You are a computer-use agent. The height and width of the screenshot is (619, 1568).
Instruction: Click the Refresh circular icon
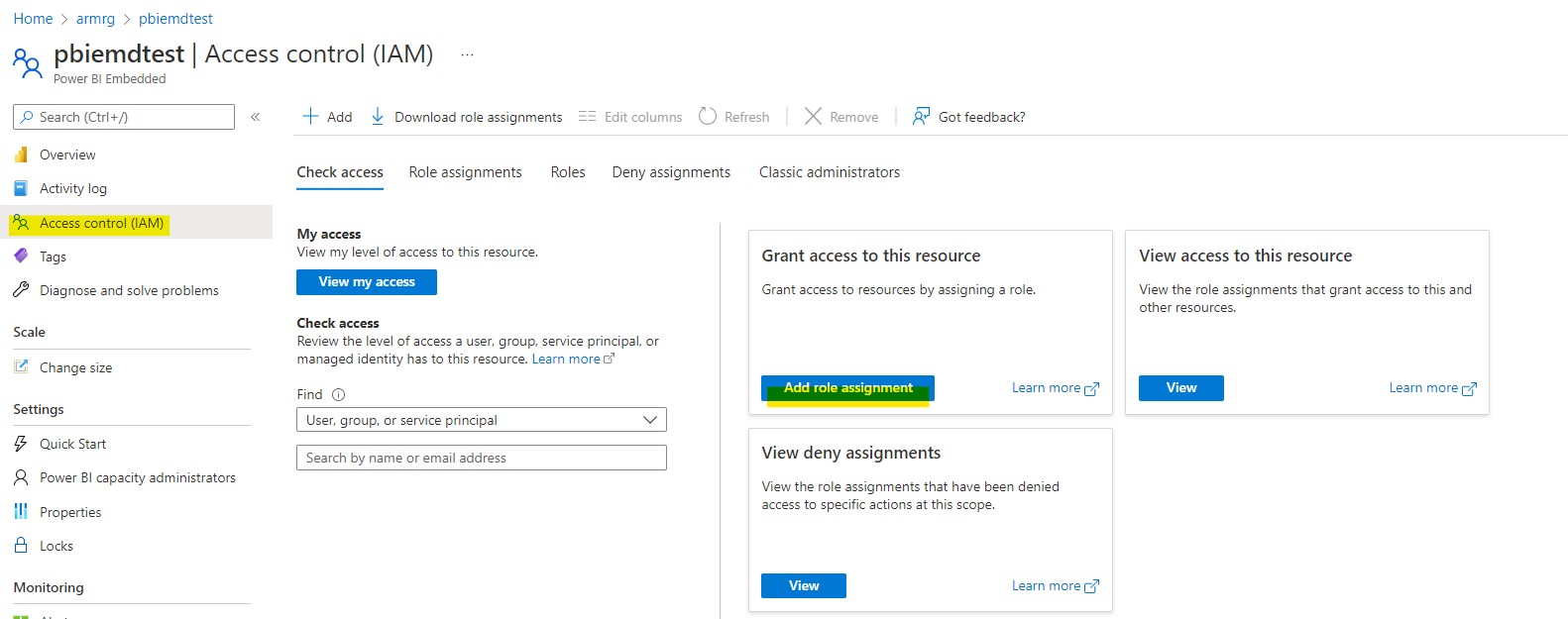tap(708, 116)
